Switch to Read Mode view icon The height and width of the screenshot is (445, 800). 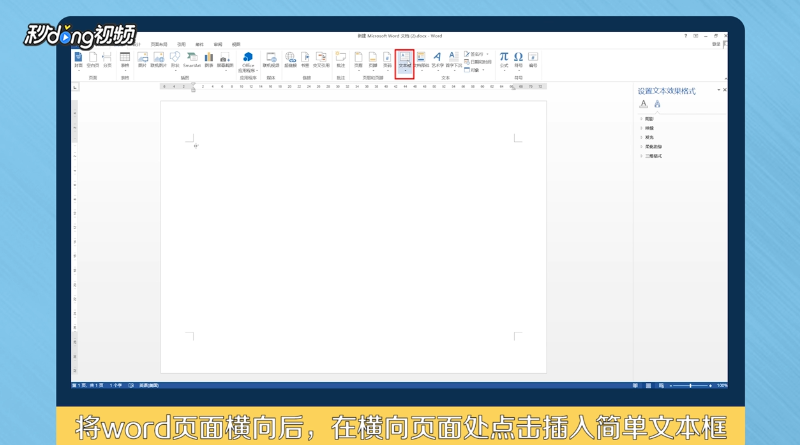click(636, 386)
